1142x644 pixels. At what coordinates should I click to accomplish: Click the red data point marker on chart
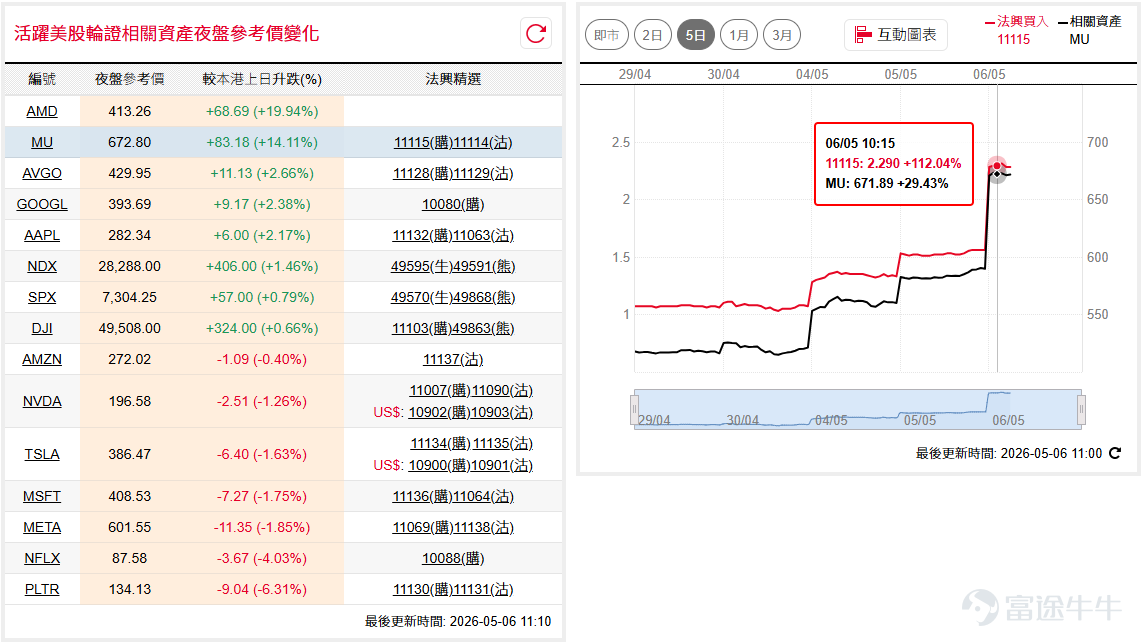[997, 166]
